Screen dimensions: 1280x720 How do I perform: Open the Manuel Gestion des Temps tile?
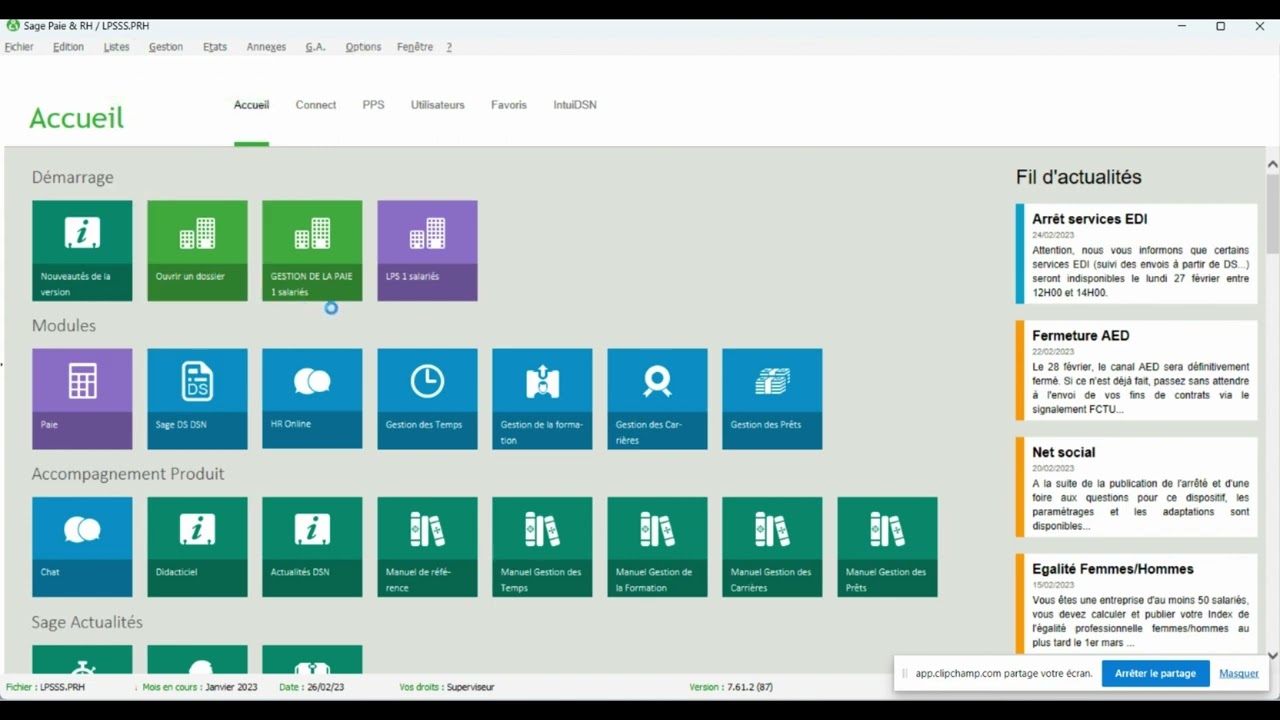tap(542, 547)
